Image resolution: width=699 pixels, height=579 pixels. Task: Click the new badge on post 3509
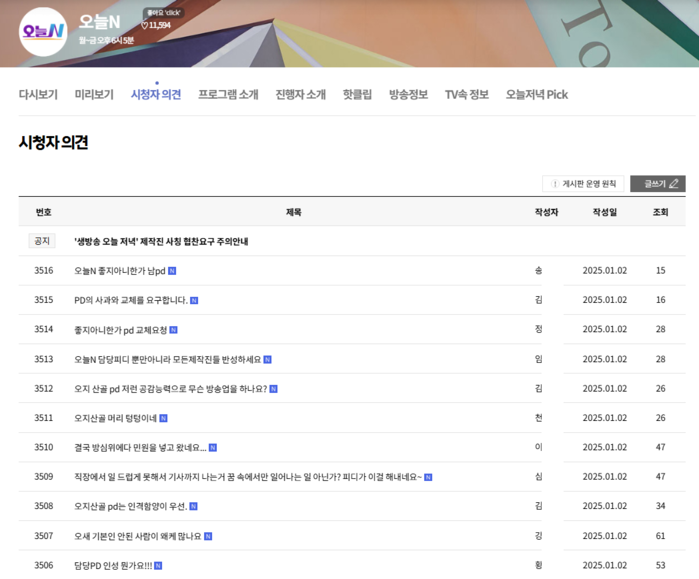pos(428,477)
